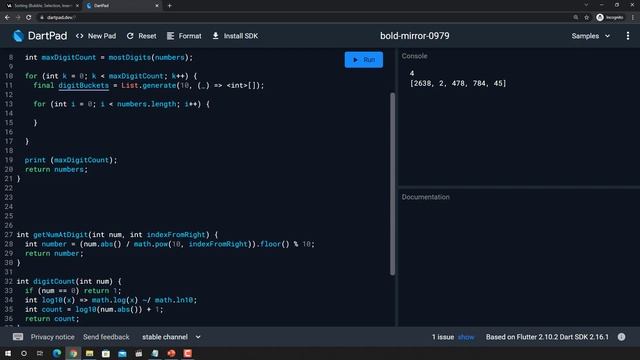This screenshot has width=640, height=360.
Task: Open Task View on taskbar
Action: point(40,353)
